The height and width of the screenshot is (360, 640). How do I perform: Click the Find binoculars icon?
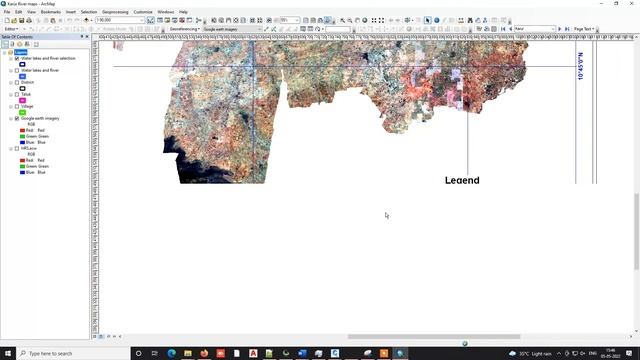tap(470, 20)
